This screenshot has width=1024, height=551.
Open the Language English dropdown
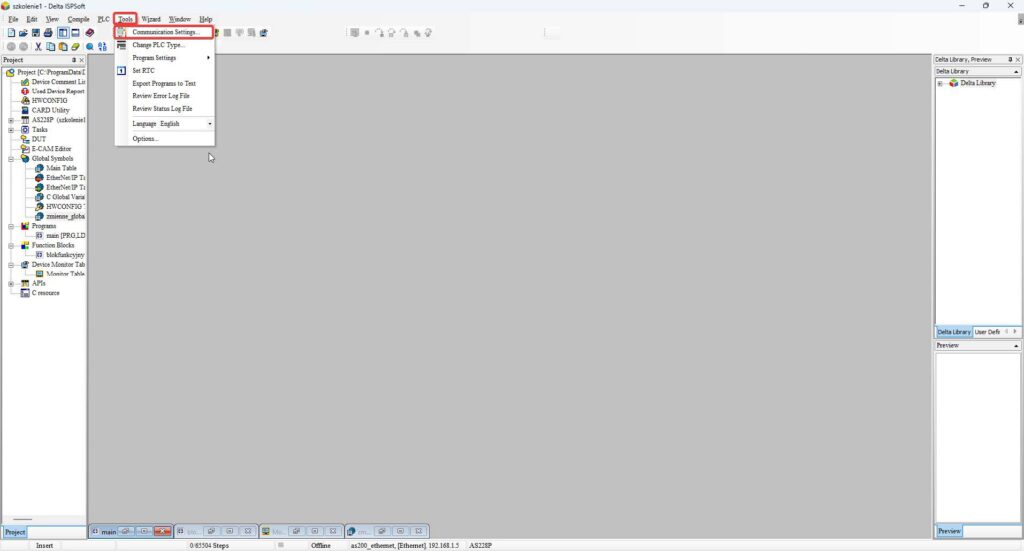(x=209, y=124)
